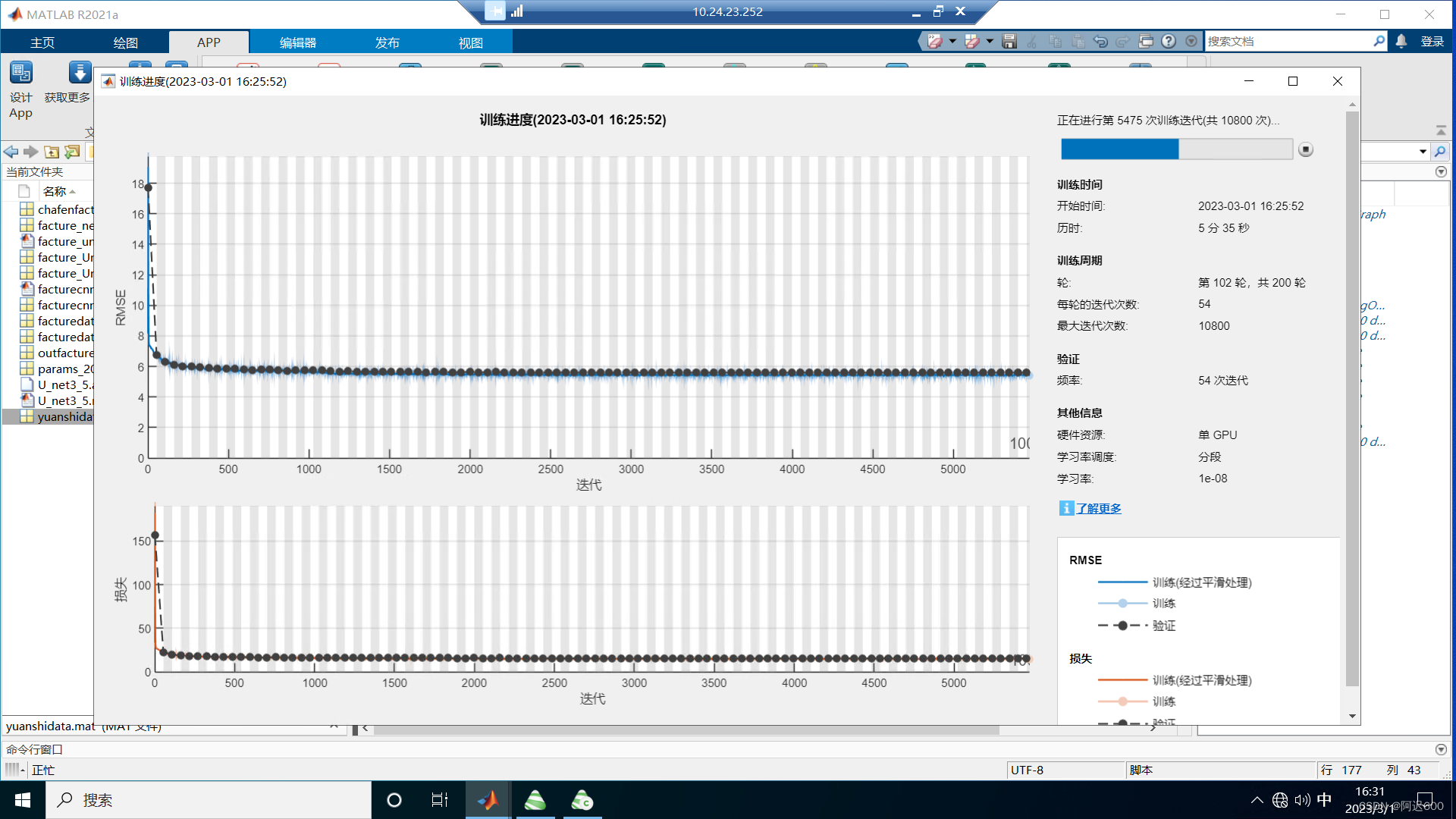Open notifications via the bell icon
1456x819 pixels.
(x=1401, y=41)
